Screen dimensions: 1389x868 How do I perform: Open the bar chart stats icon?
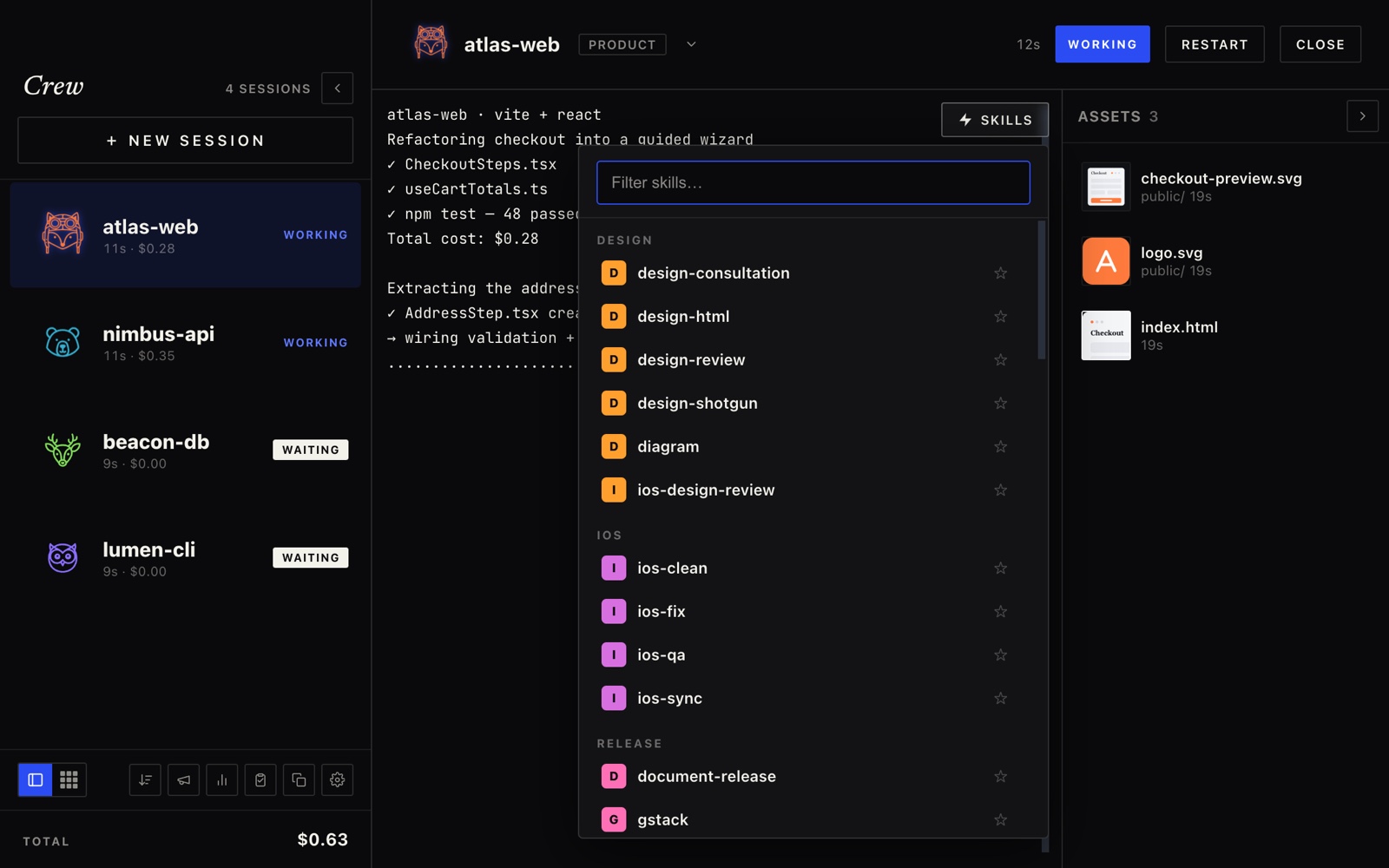(222, 779)
